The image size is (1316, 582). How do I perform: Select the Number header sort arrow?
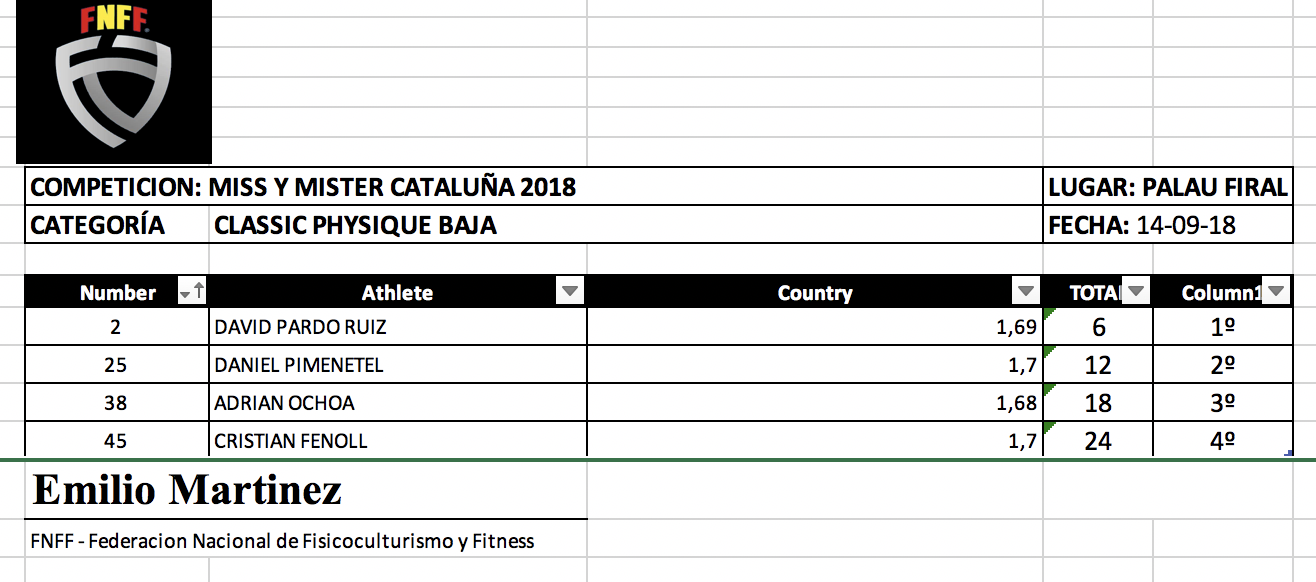199,292
